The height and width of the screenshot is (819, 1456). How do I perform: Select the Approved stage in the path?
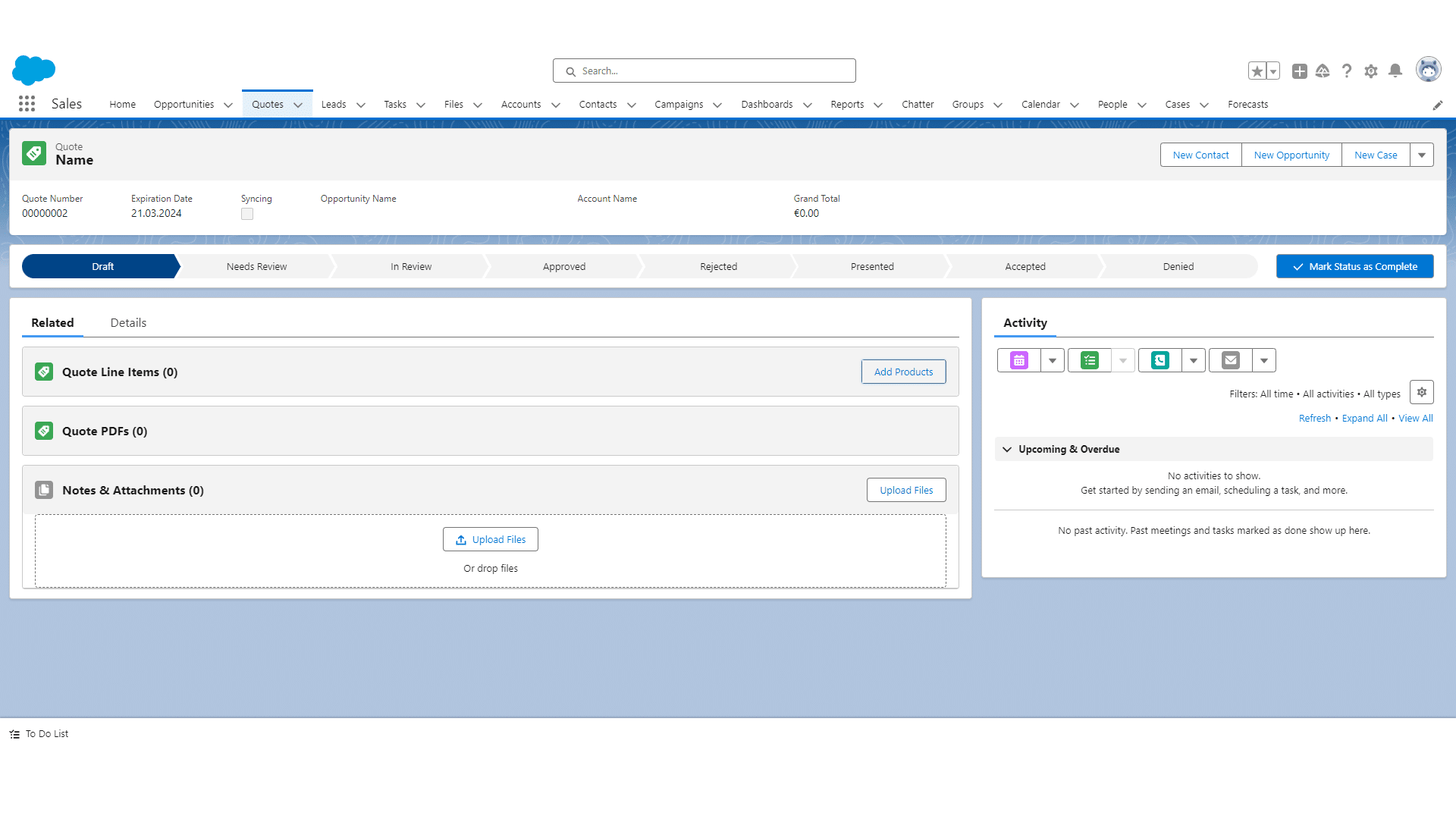coord(563,266)
